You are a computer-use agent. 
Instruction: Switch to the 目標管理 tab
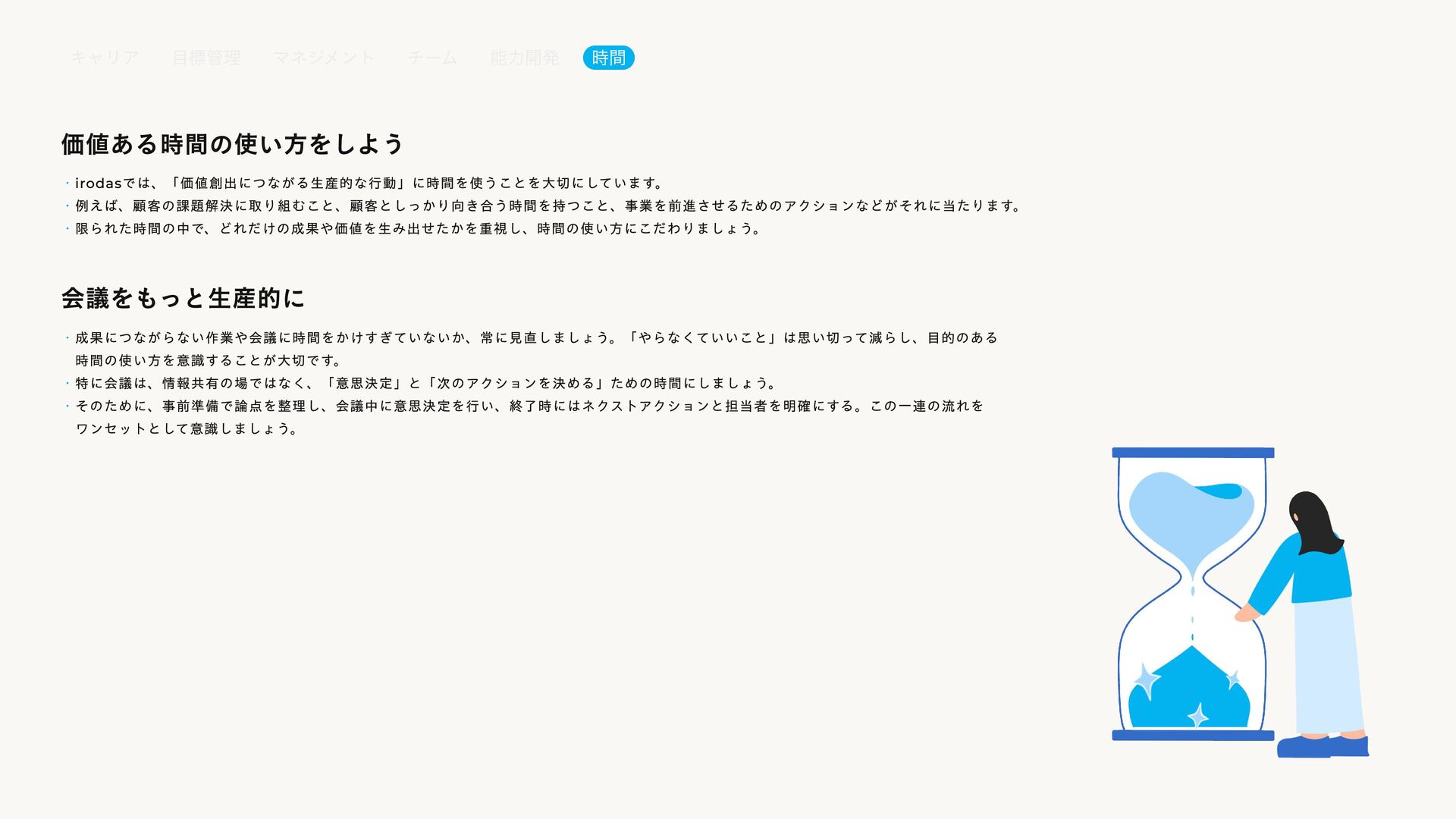tap(206, 58)
